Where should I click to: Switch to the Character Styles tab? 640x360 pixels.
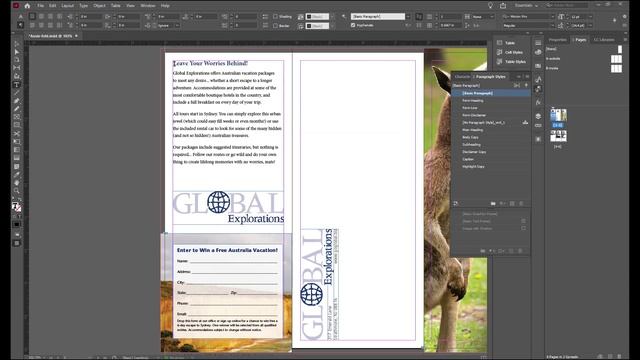[462, 76]
